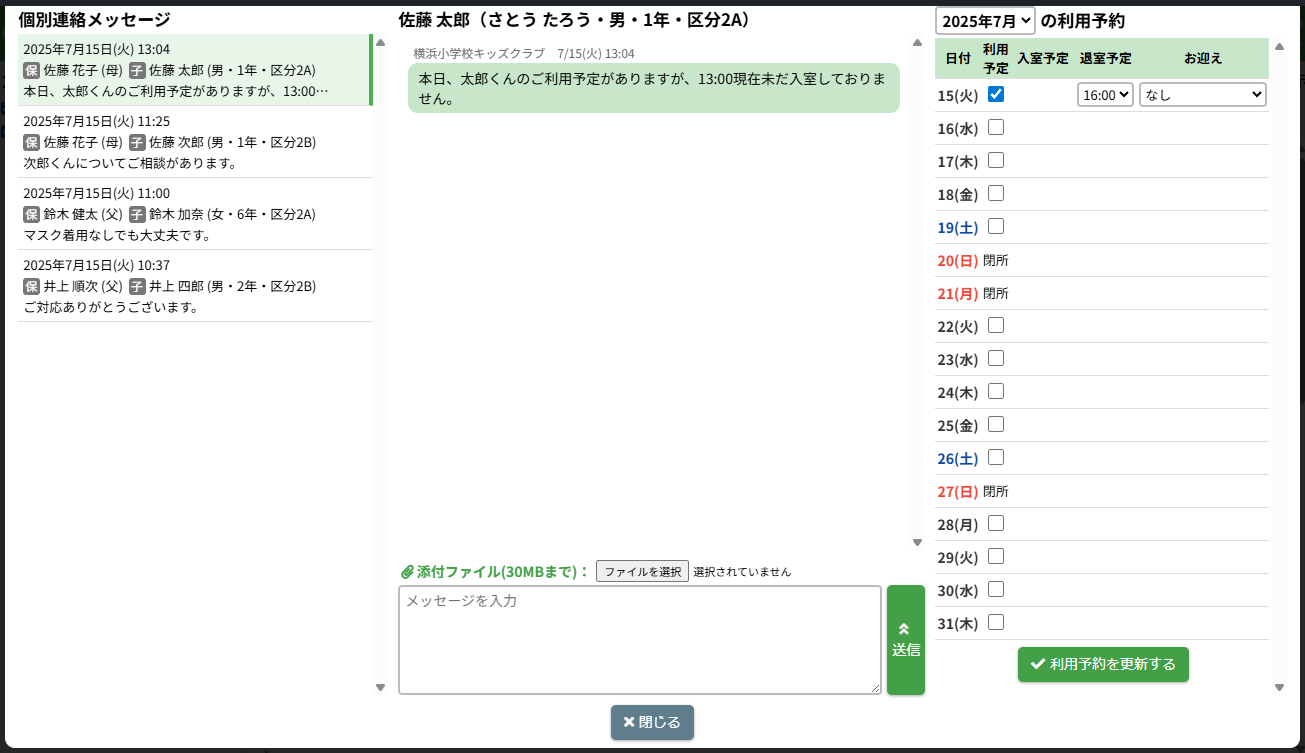Tick the 31(木) reservation checkbox
The width and height of the screenshot is (1305, 753).
pos(996,622)
